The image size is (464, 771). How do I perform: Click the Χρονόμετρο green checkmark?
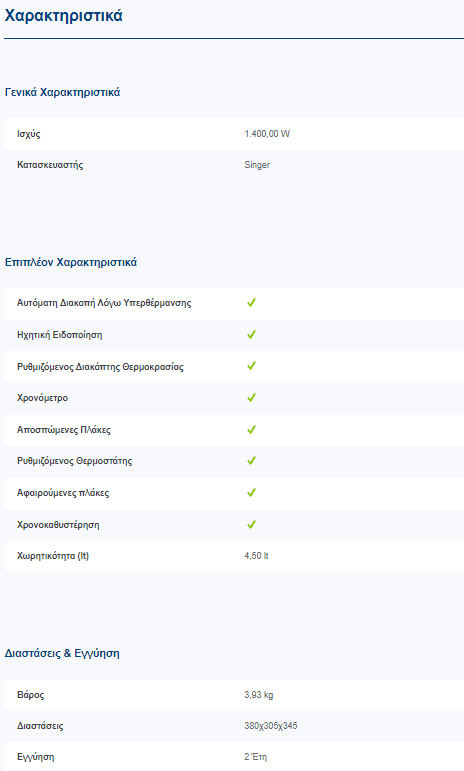(x=251, y=398)
